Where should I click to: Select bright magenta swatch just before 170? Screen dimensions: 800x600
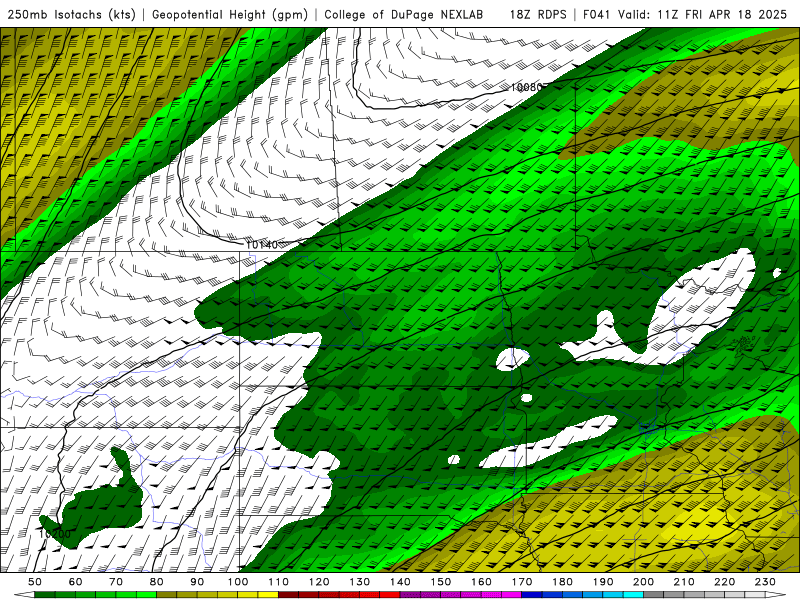tap(512, 595)
